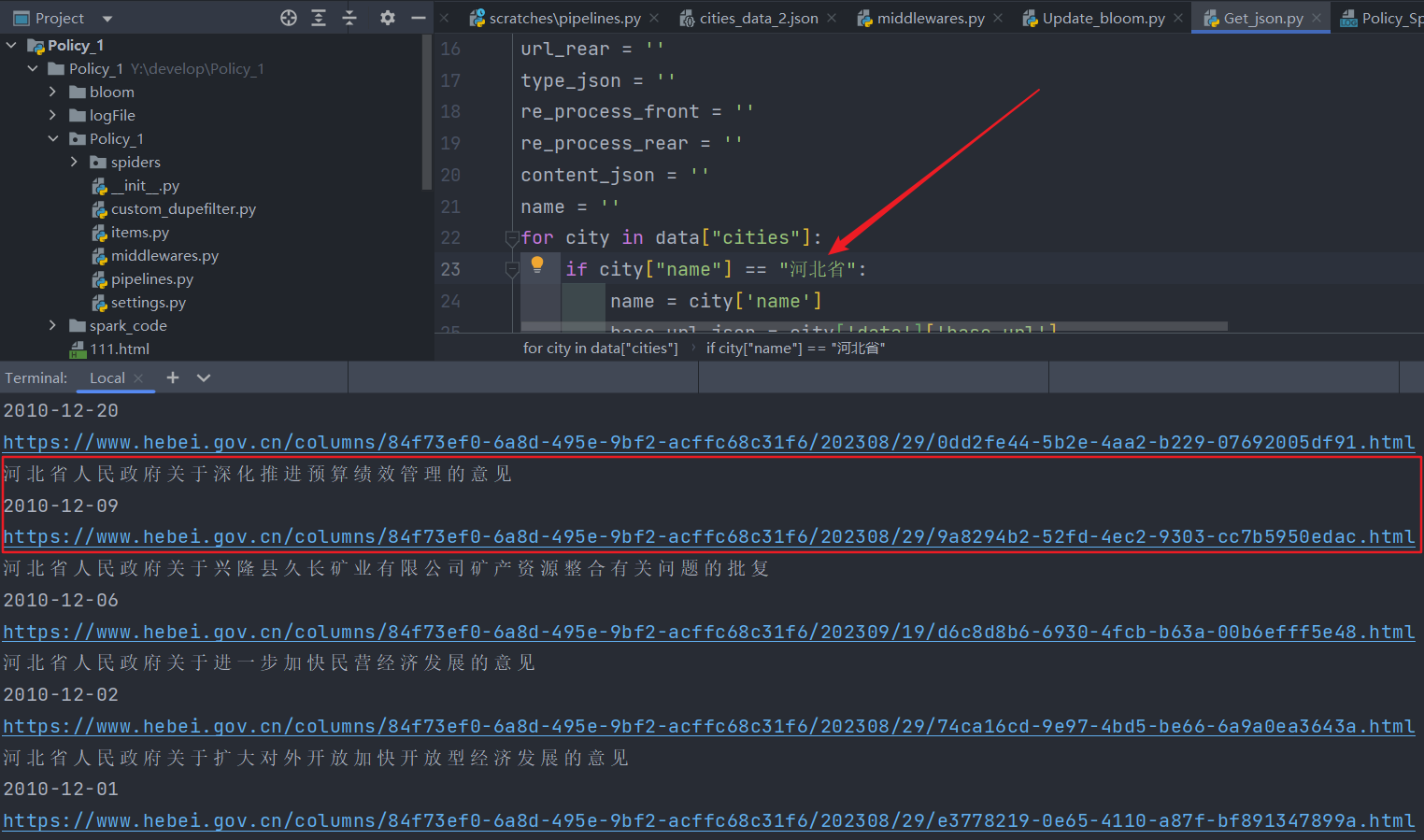Click the Terminal panel label

pos(36,378)
